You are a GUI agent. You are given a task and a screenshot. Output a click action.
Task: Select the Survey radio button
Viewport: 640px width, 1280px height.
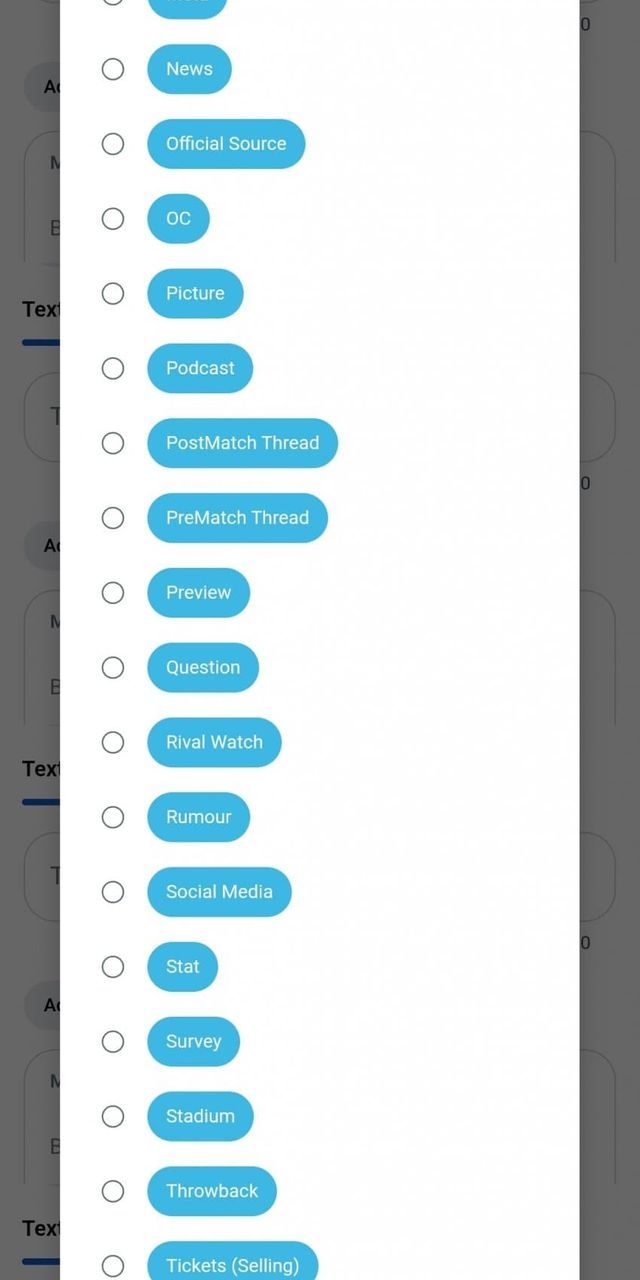pos(113,1042)
